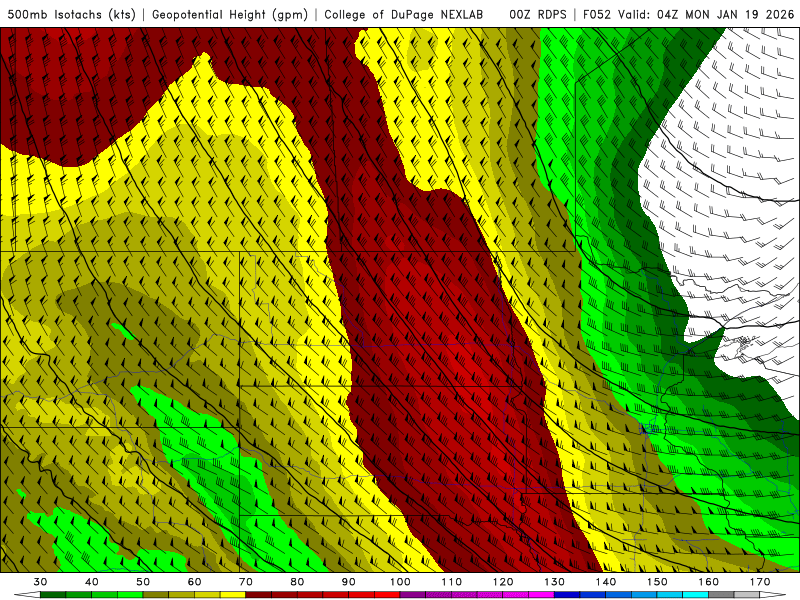
Task: Click the legend value 40
Action: click(x=92, y=582)
